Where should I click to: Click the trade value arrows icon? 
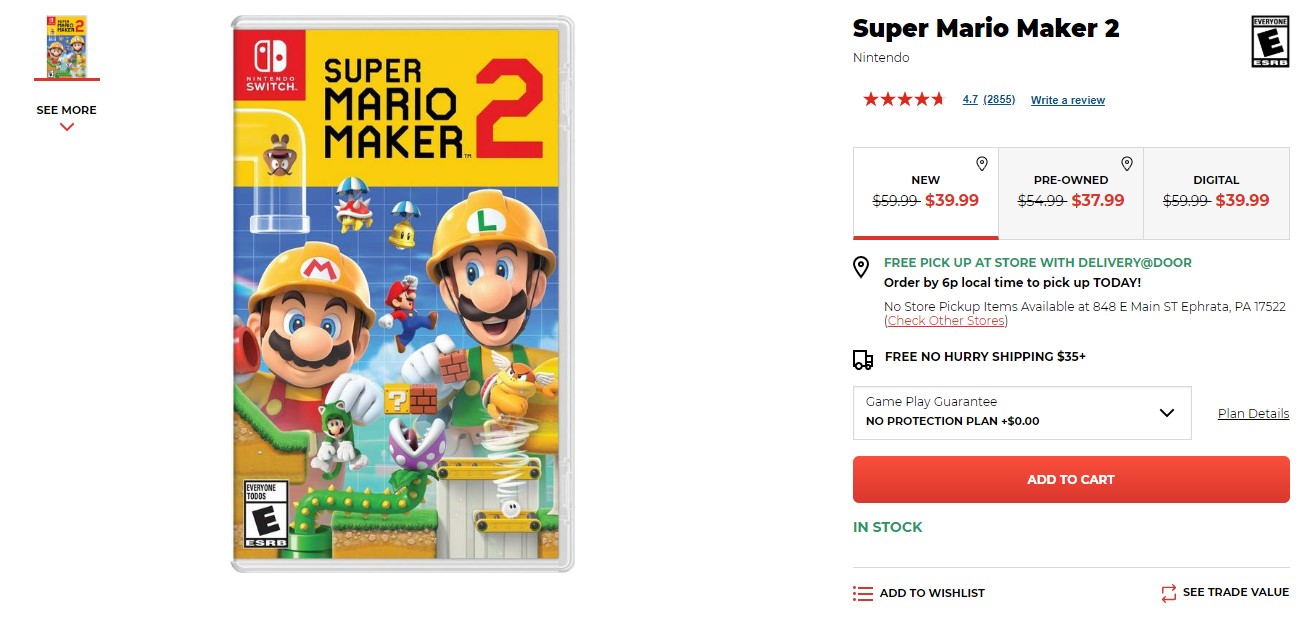click(x=1169, y=593)
